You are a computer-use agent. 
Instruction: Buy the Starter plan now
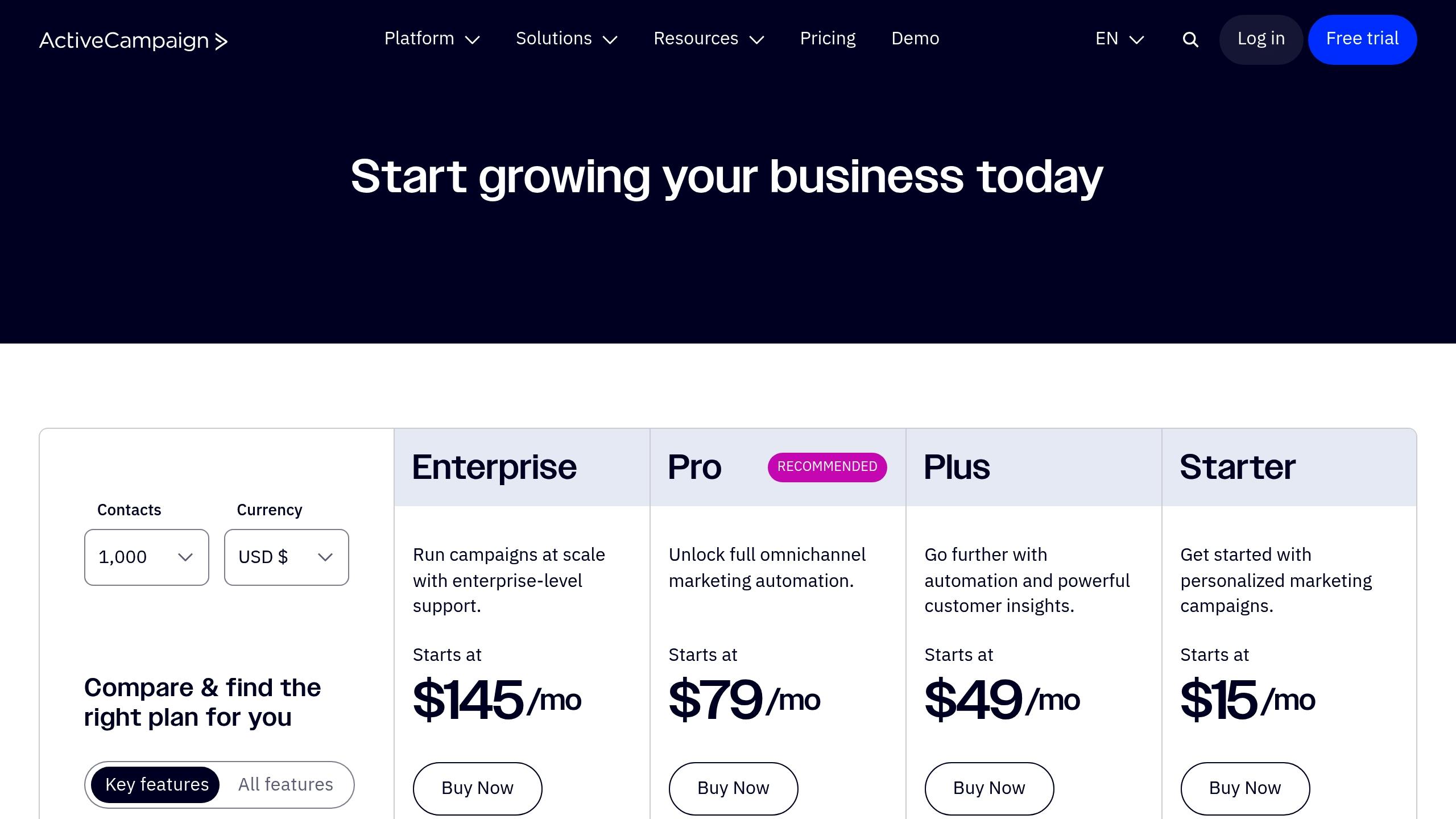pyautogui.click(x=1245, y=788)
